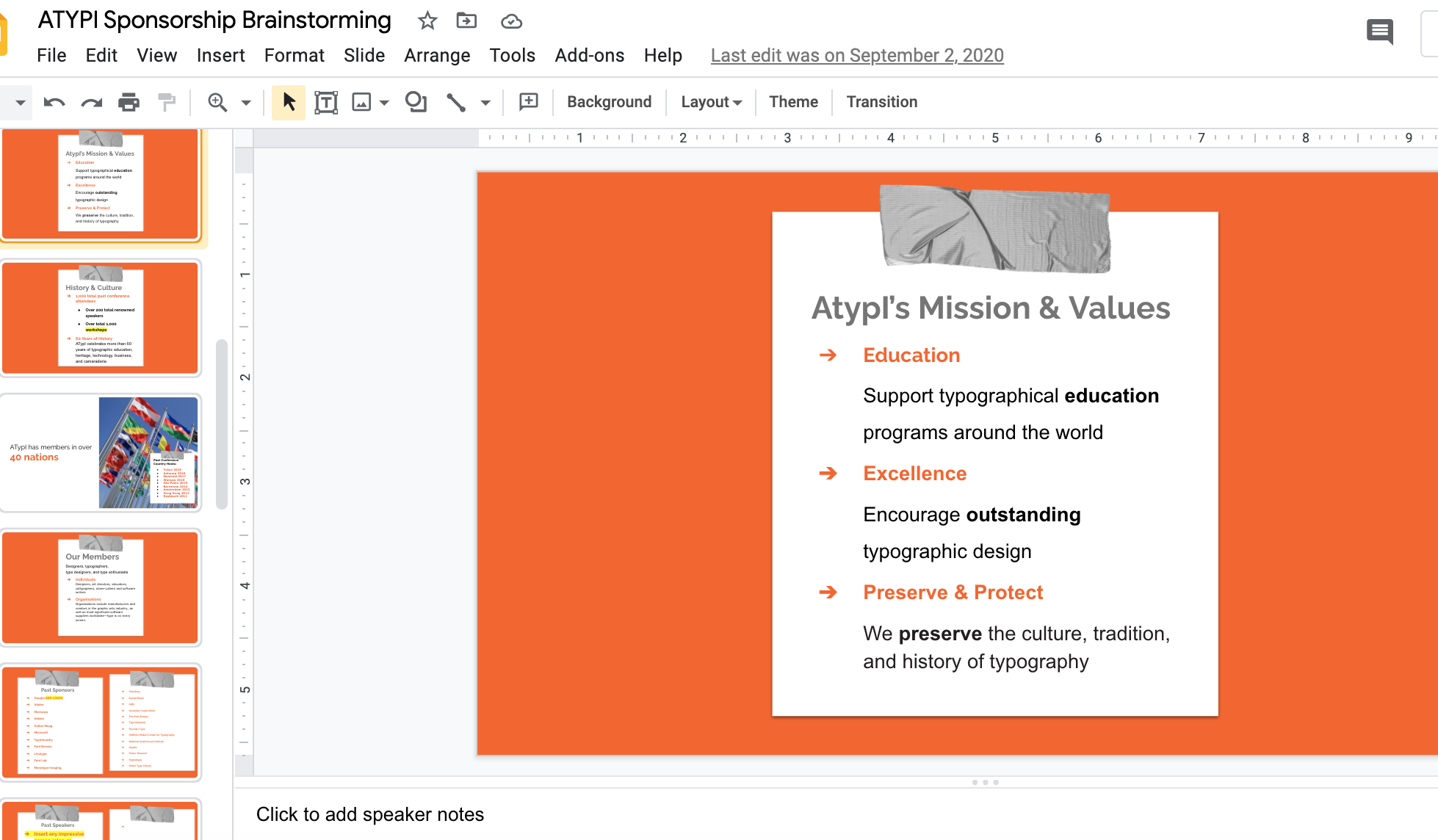Check the cloud document status icon
1438x840 pixels.
pyautogui.click(x=511, y=21)
